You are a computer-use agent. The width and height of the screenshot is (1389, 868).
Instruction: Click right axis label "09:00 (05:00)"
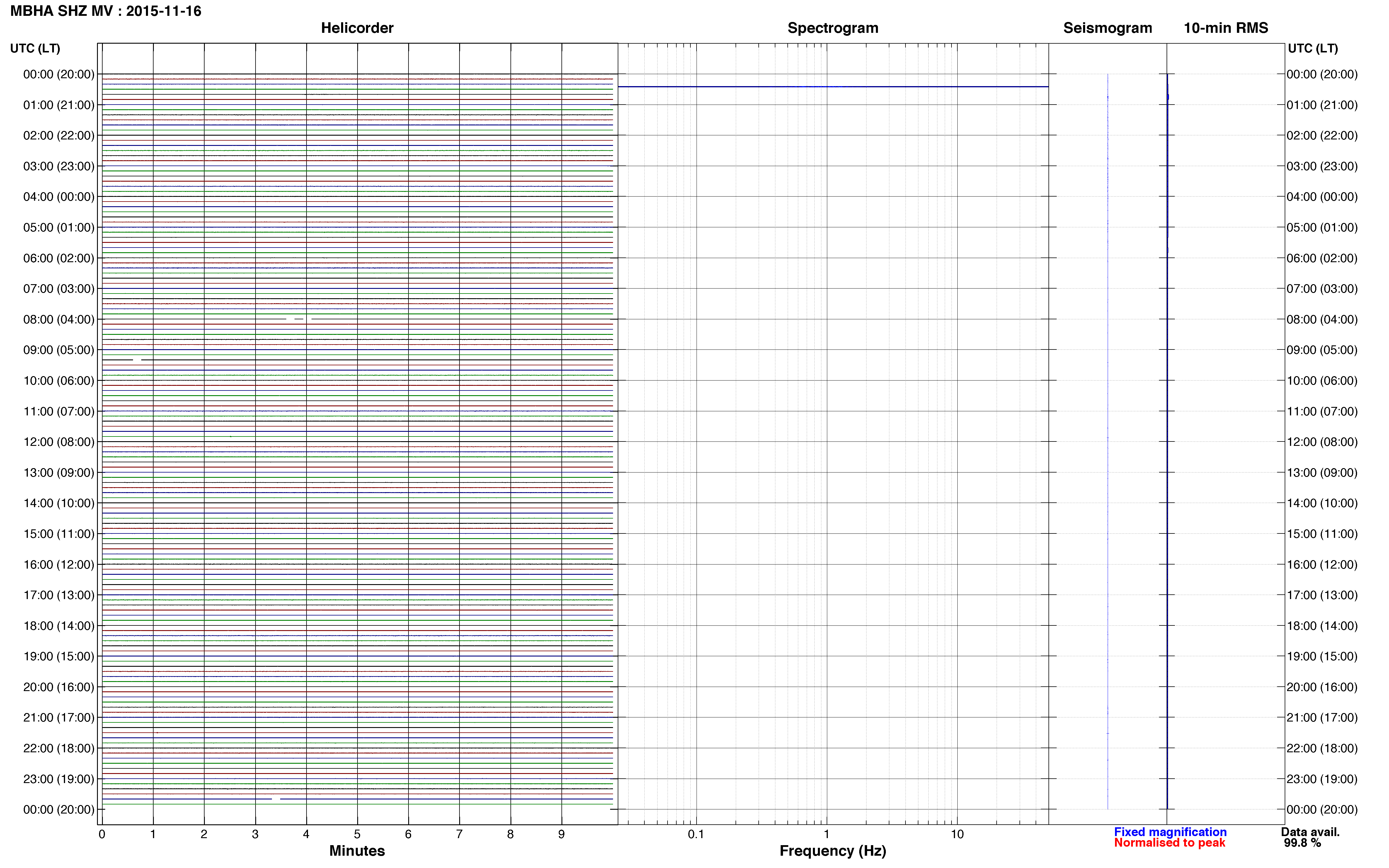pyautogui.click(x=1322, y=349)
